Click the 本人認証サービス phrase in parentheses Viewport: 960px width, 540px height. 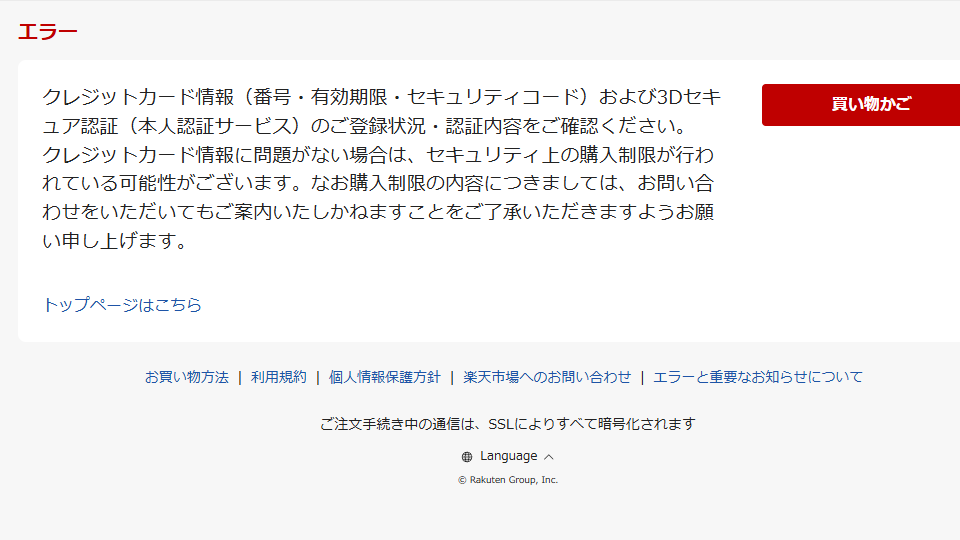pyautogui.click(x=216, y=126)
